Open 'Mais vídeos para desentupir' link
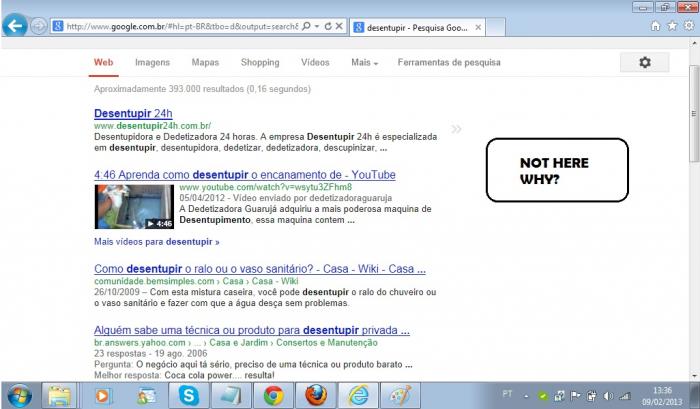The width and height of the screenshot is (700, 409). [157, 242]
